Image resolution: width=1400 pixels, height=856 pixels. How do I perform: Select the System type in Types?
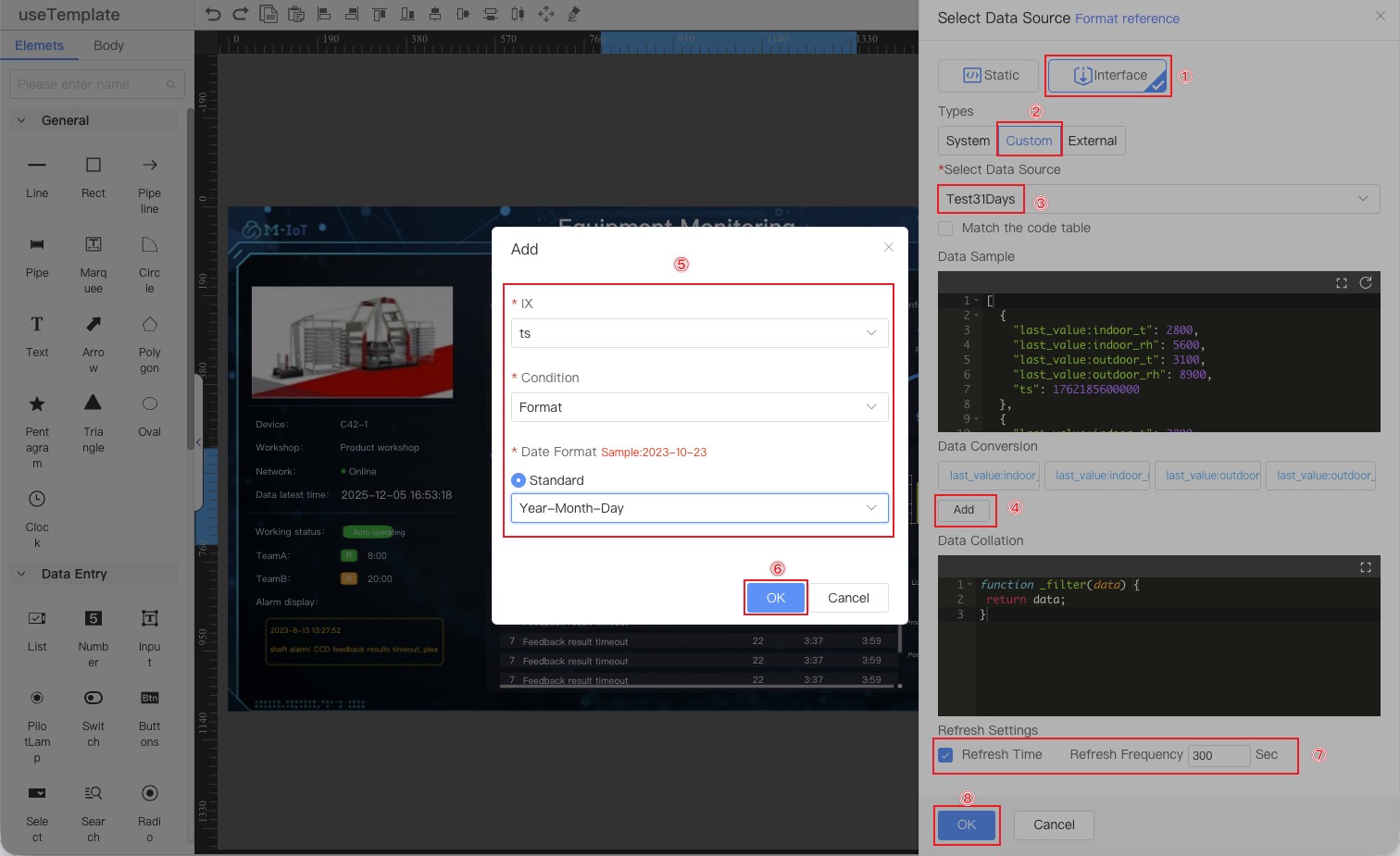[967, 140]
